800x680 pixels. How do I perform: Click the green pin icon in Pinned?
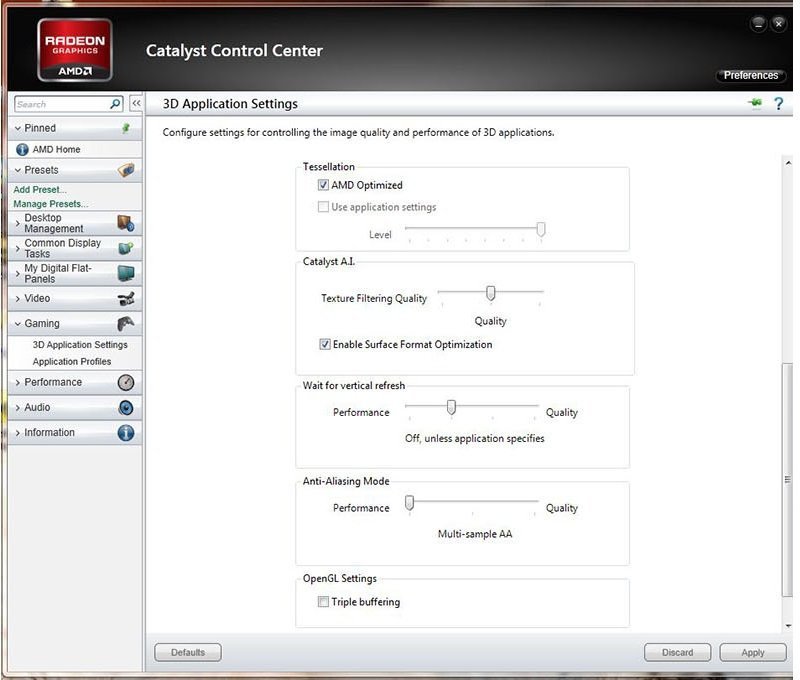126,128
